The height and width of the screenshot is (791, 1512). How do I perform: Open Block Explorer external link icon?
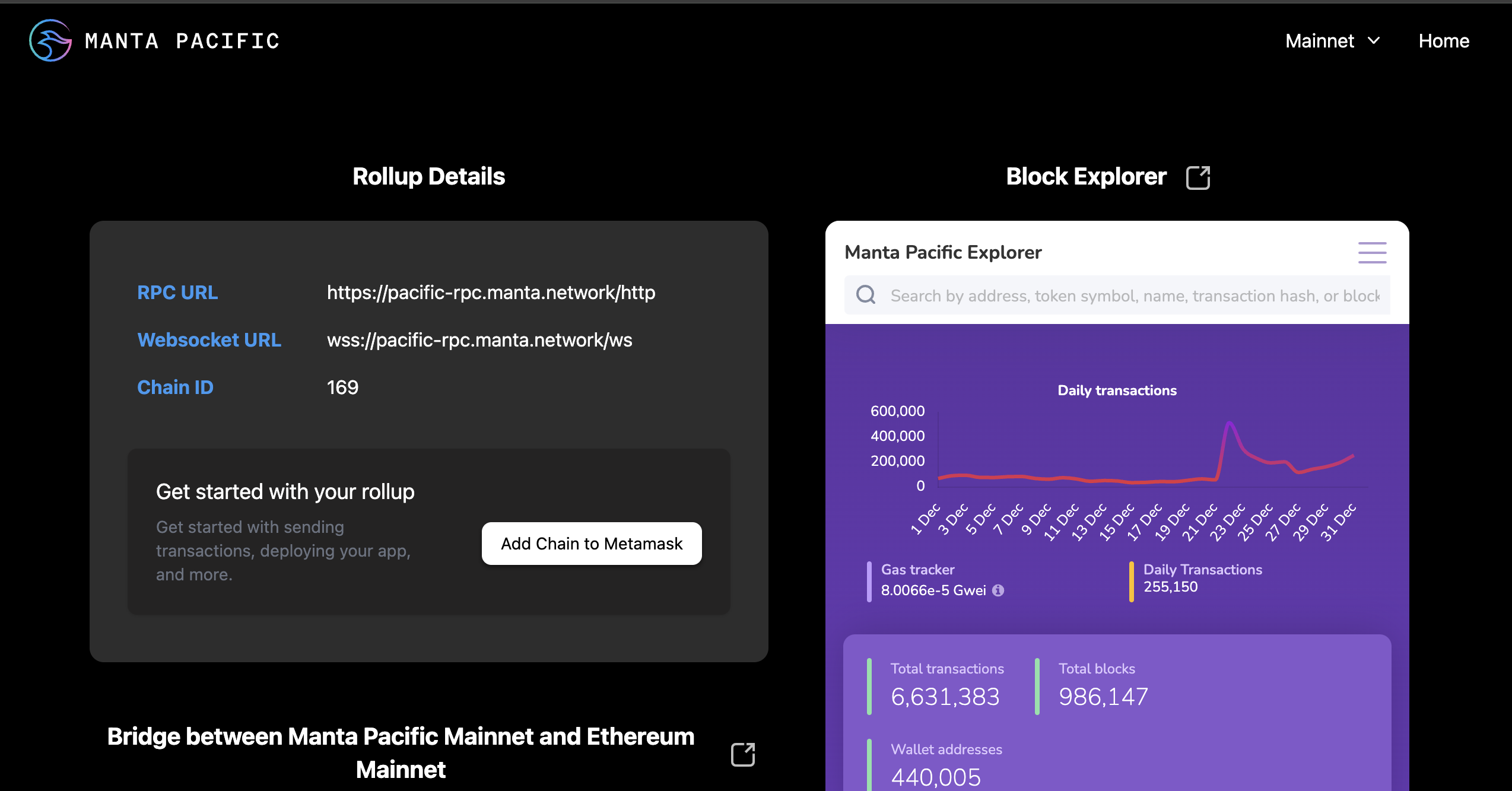pyautogui.click(x=1197, y=177)
